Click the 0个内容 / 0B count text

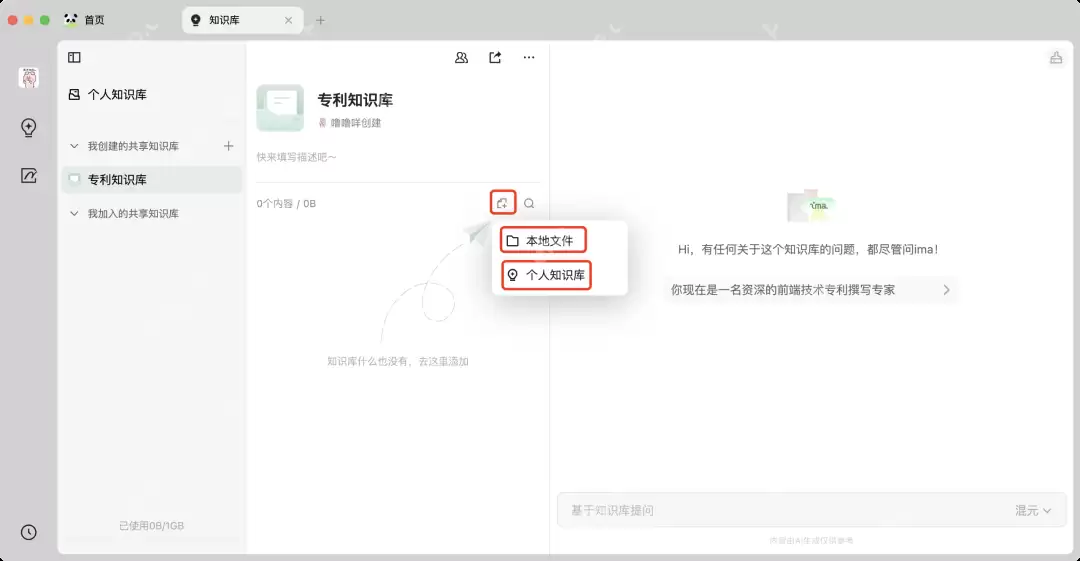(x=286, y=204)
